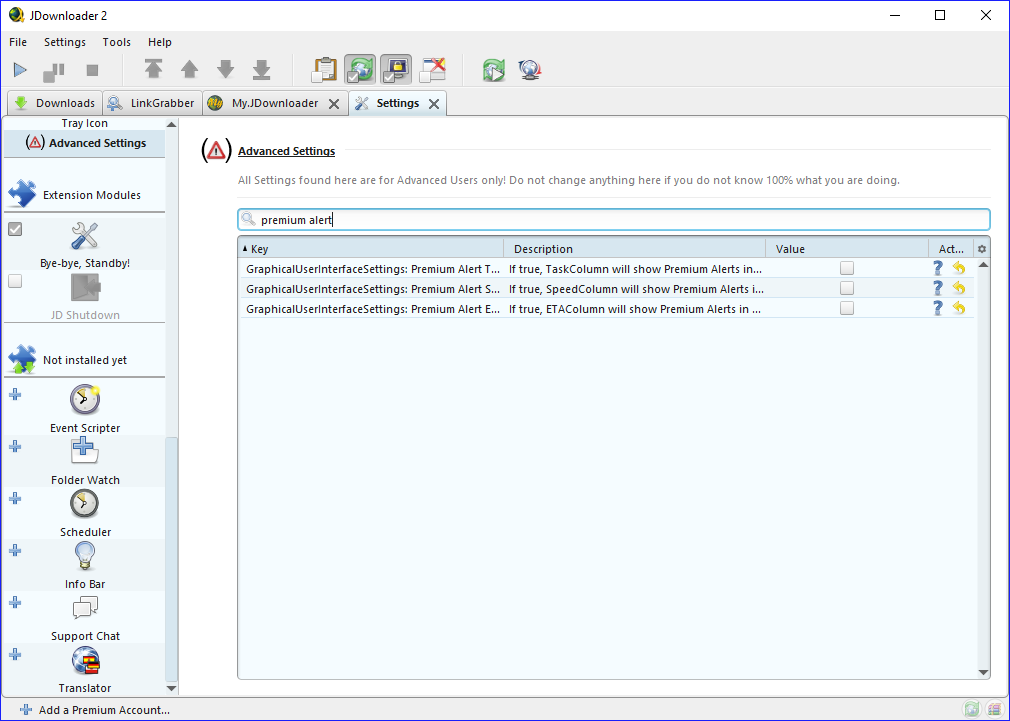The width and height of the screenshot is (1010, 721).
Task: Install Folder Watch with plus icon
Action: click(15, 447)
